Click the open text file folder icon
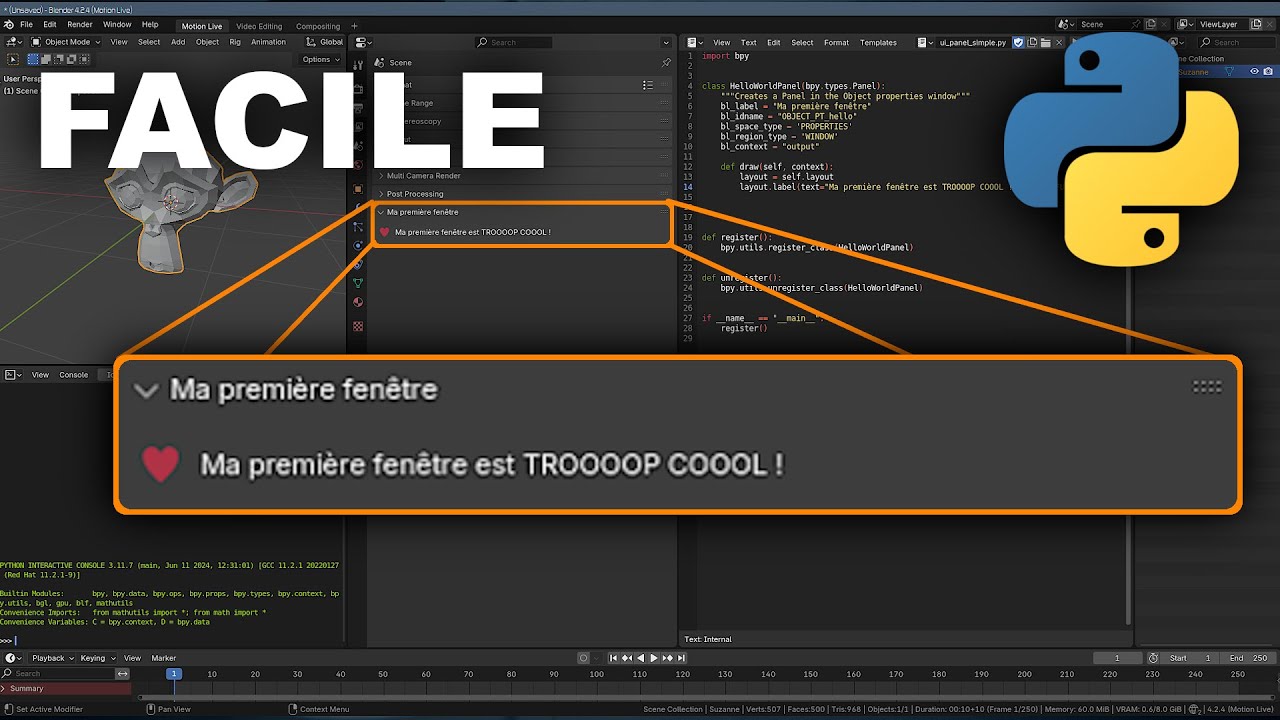The height and width of the screenshot is (720, 1280). point(1045,42)
